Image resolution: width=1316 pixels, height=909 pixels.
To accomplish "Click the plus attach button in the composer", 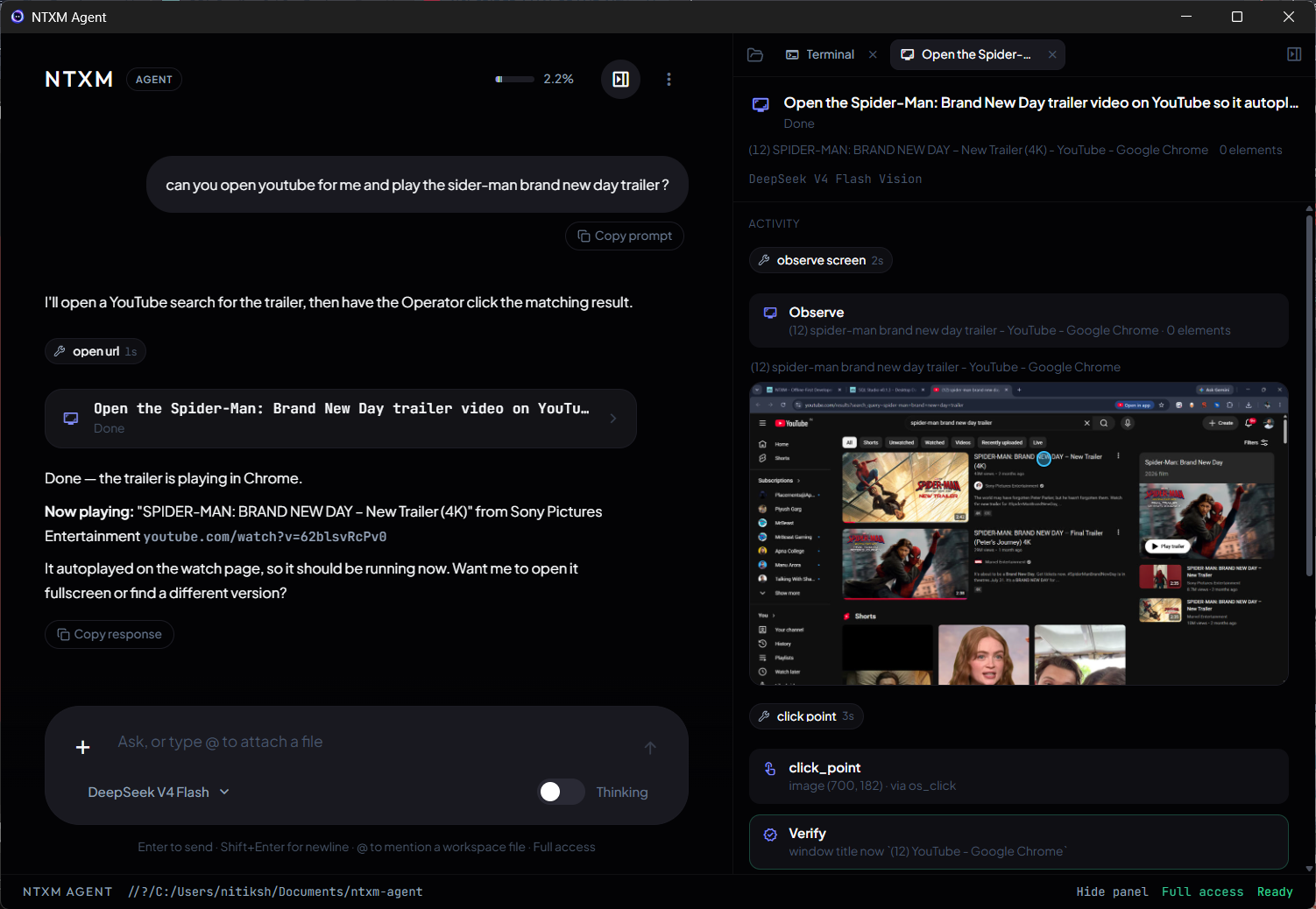I will click(x=83, y=747).
